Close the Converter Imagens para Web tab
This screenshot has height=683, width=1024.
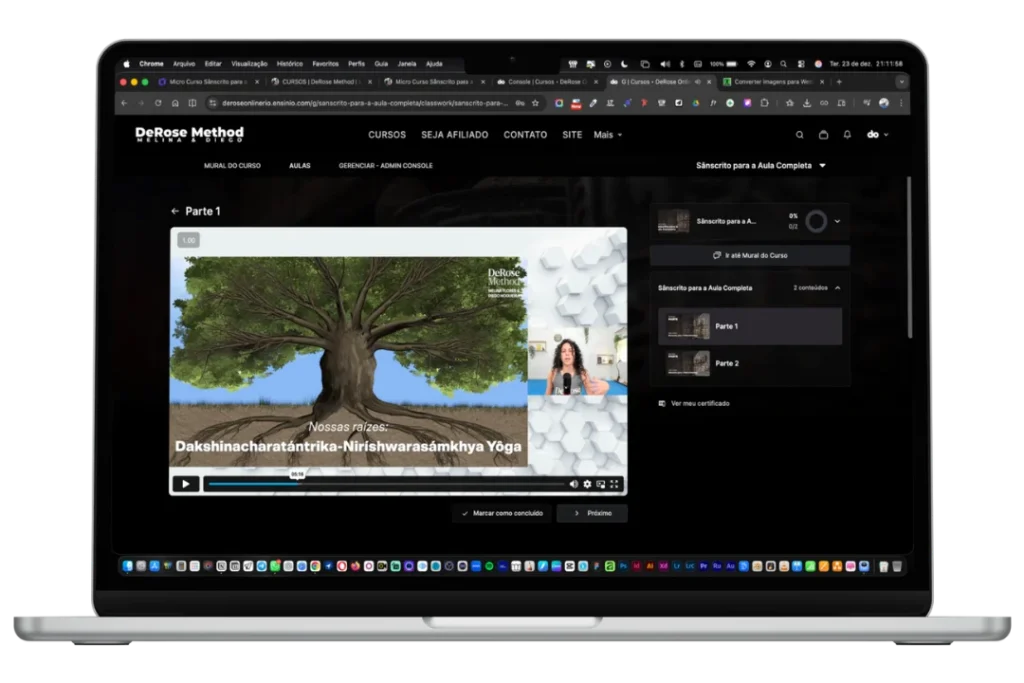(x=822, y=82)
